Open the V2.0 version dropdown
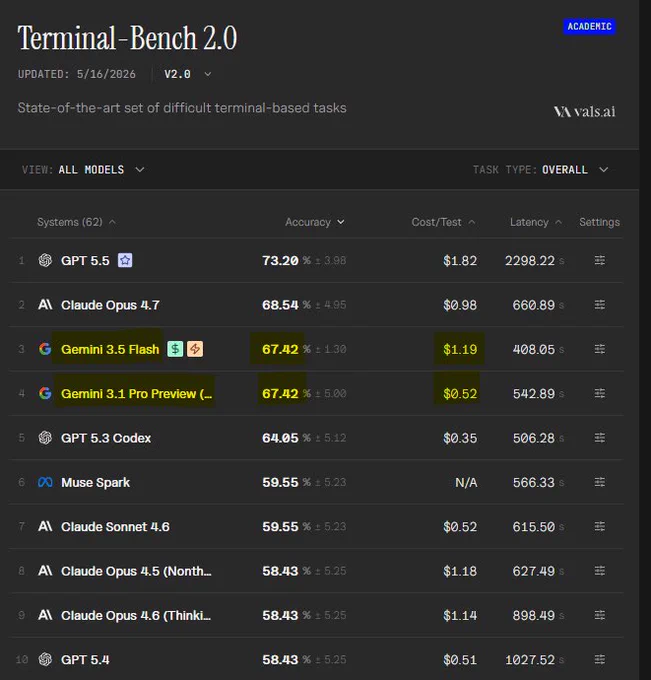This screenshot has width=651, height=680. click(187, 74)
